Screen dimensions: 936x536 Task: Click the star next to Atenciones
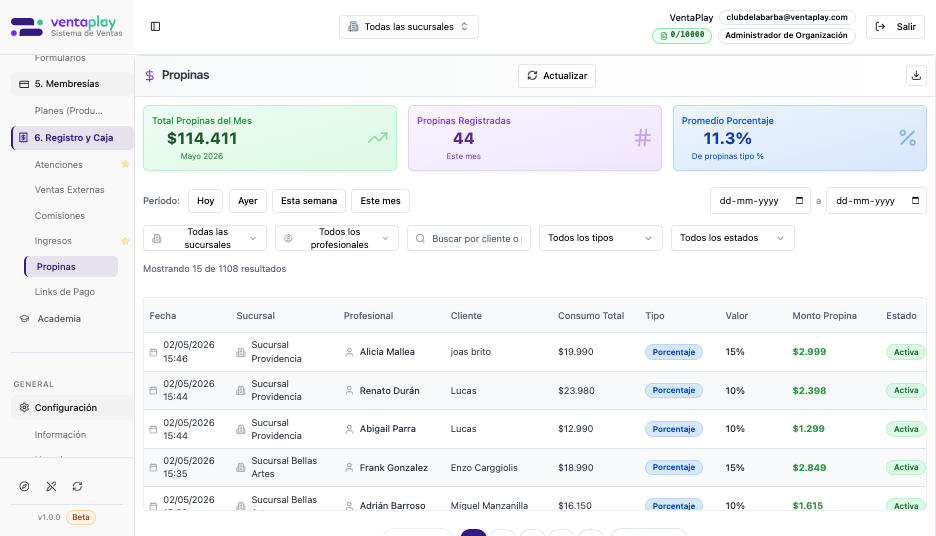[125, 164]
